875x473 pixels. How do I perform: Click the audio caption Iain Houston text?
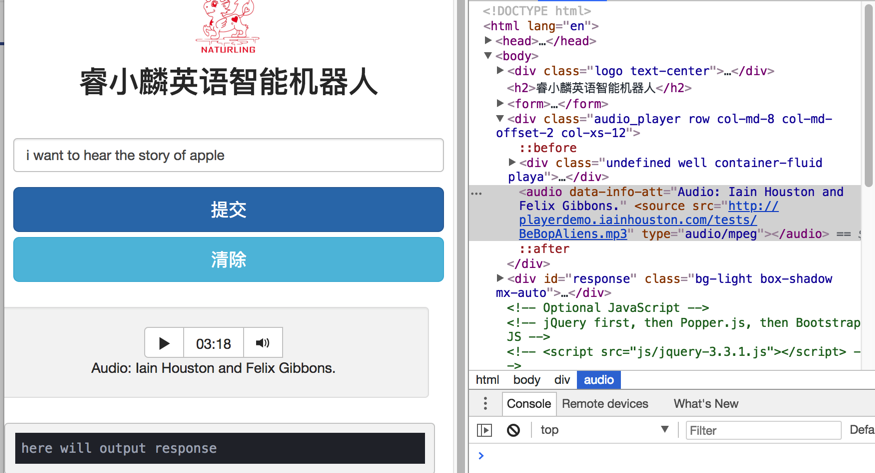coord(213,368)
